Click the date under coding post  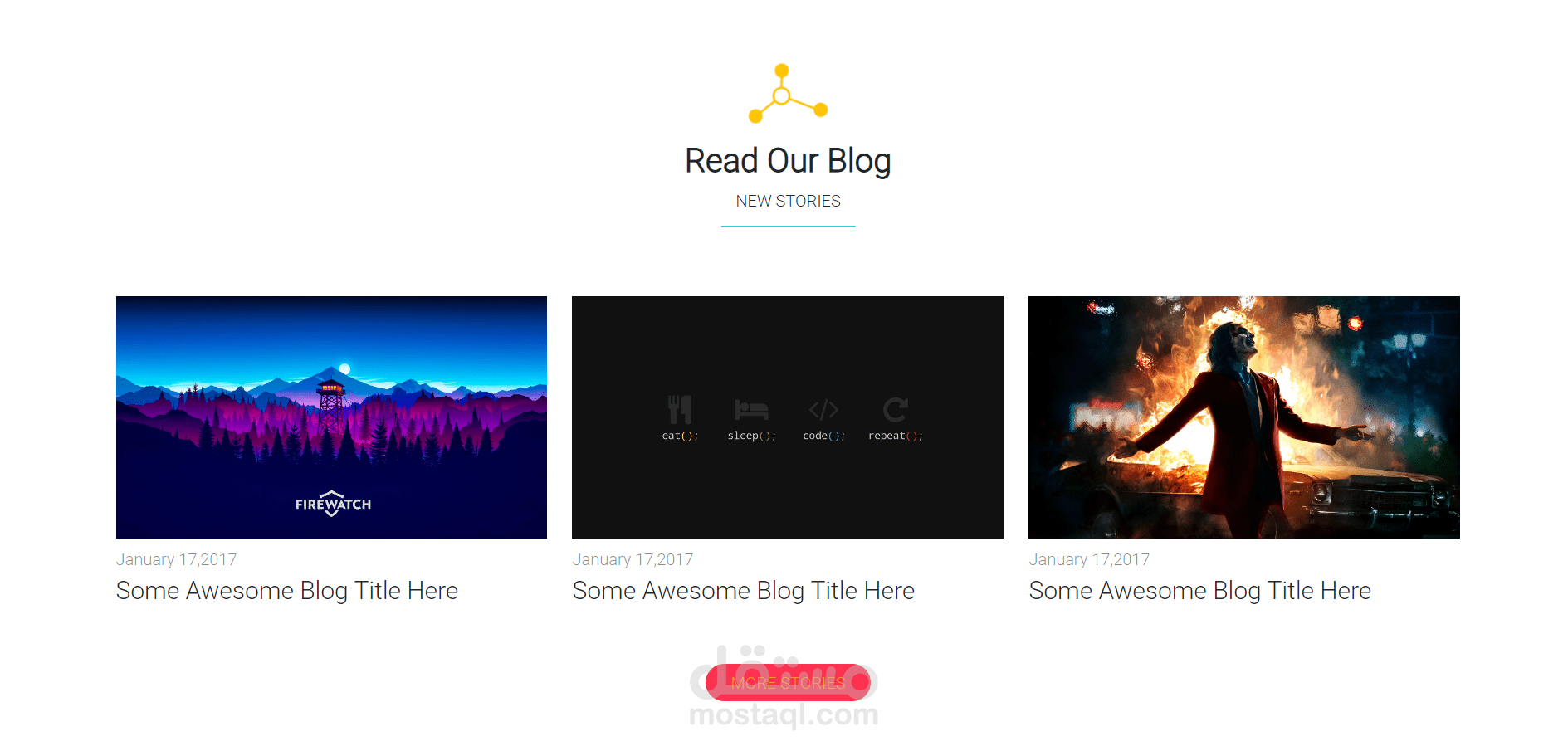(x=633, y=559)
